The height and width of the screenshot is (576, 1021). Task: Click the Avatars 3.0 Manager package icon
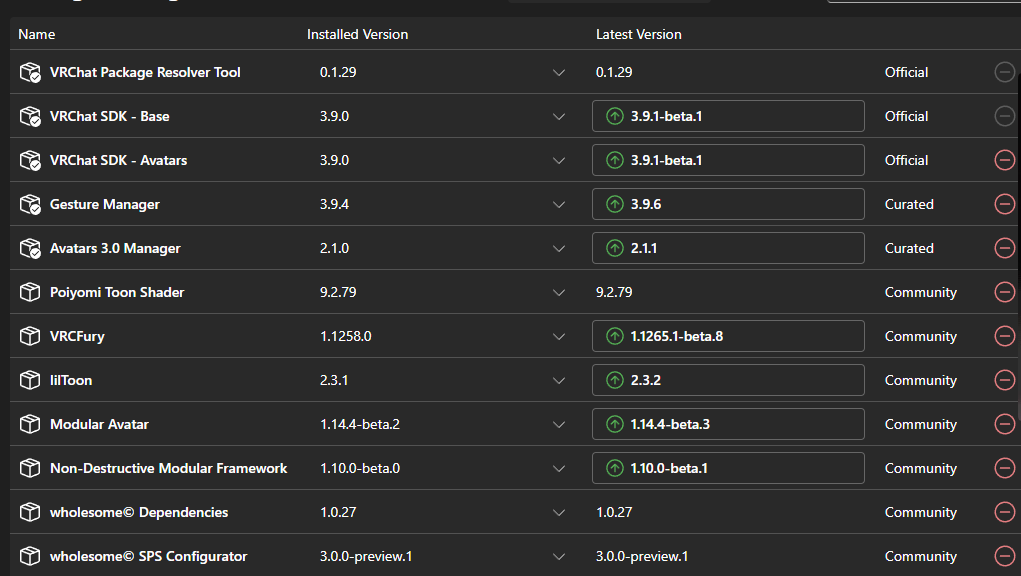click(30, 248)
